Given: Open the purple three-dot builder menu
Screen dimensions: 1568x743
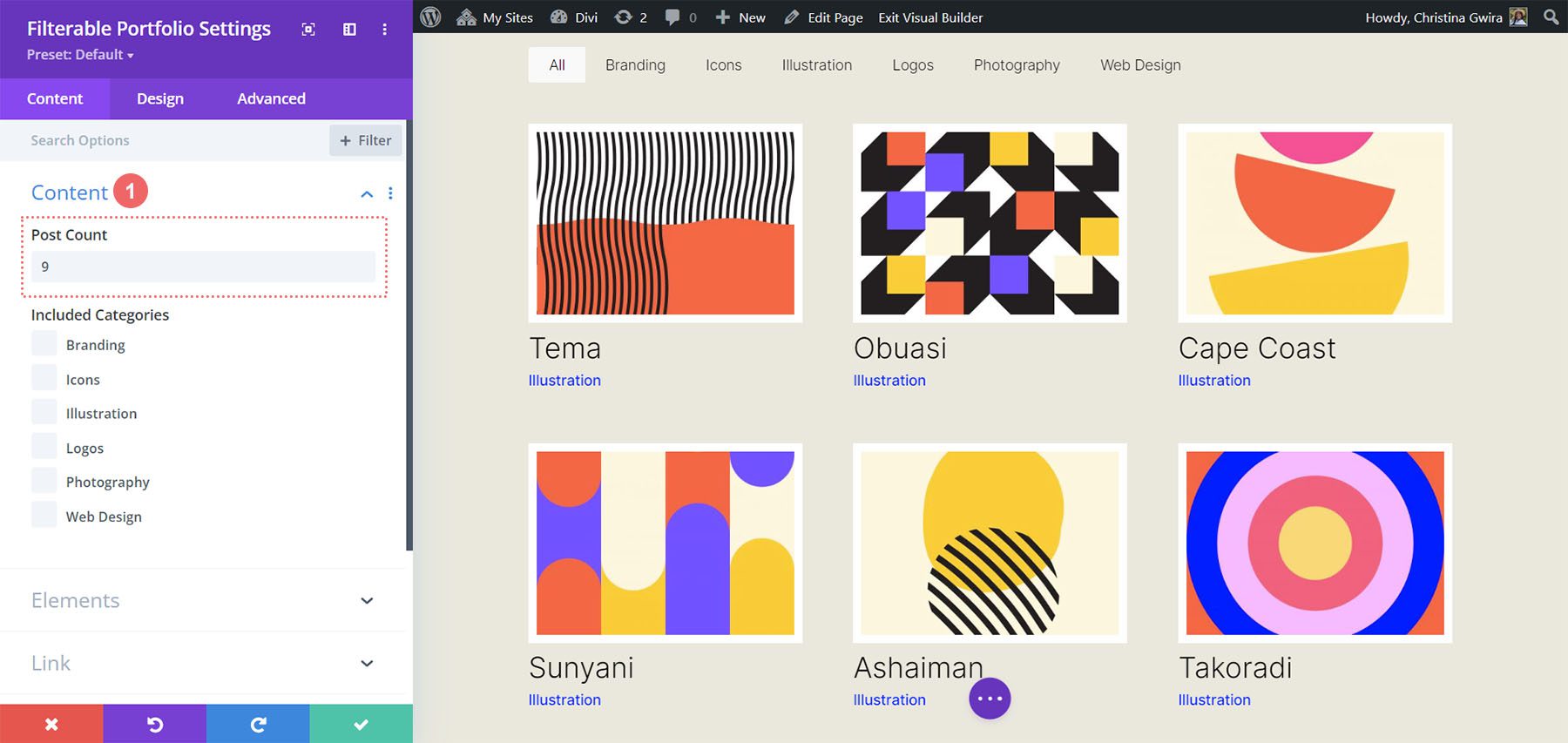Looking at the screenshot, I should [990, 699].
